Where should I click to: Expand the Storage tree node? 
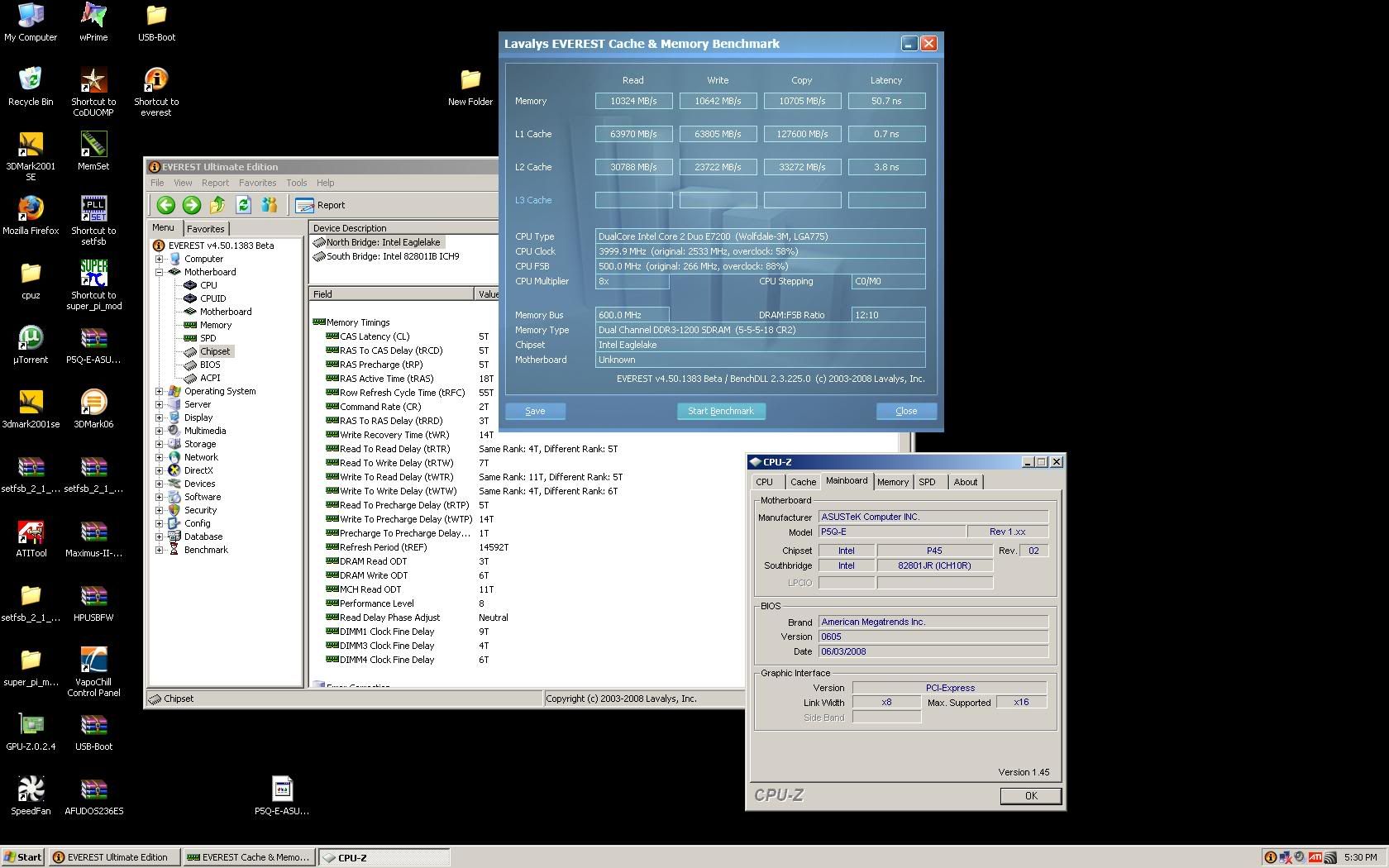[160, 444]
